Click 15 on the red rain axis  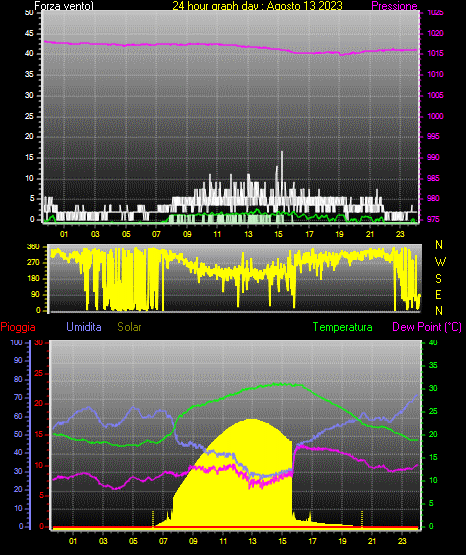click(38, 434)
